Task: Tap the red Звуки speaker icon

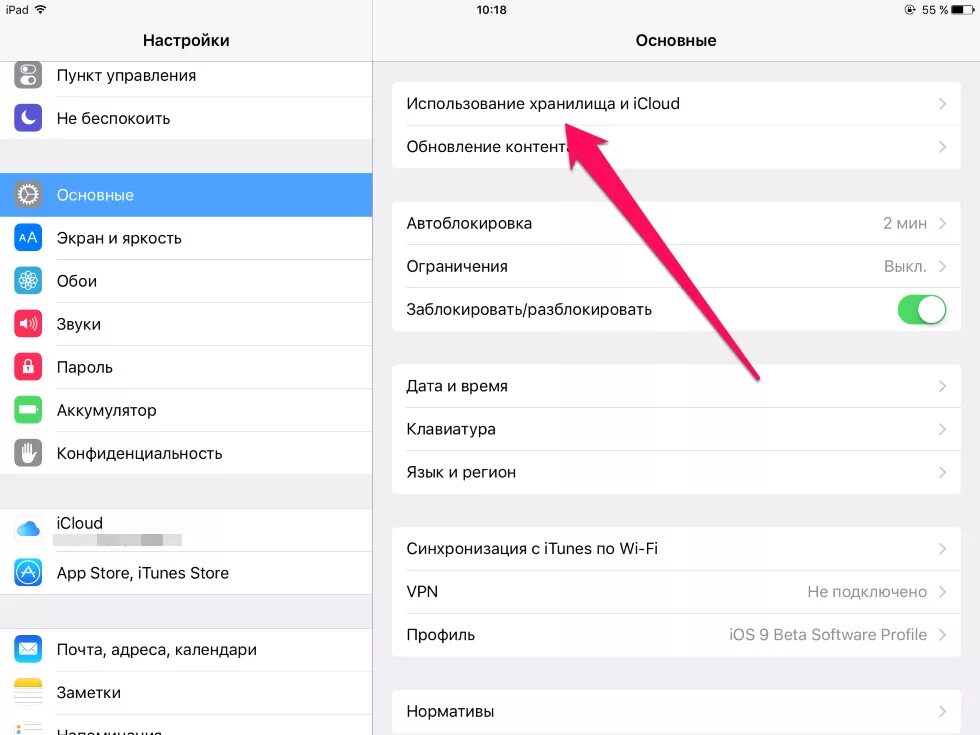Action: point(28,324)
